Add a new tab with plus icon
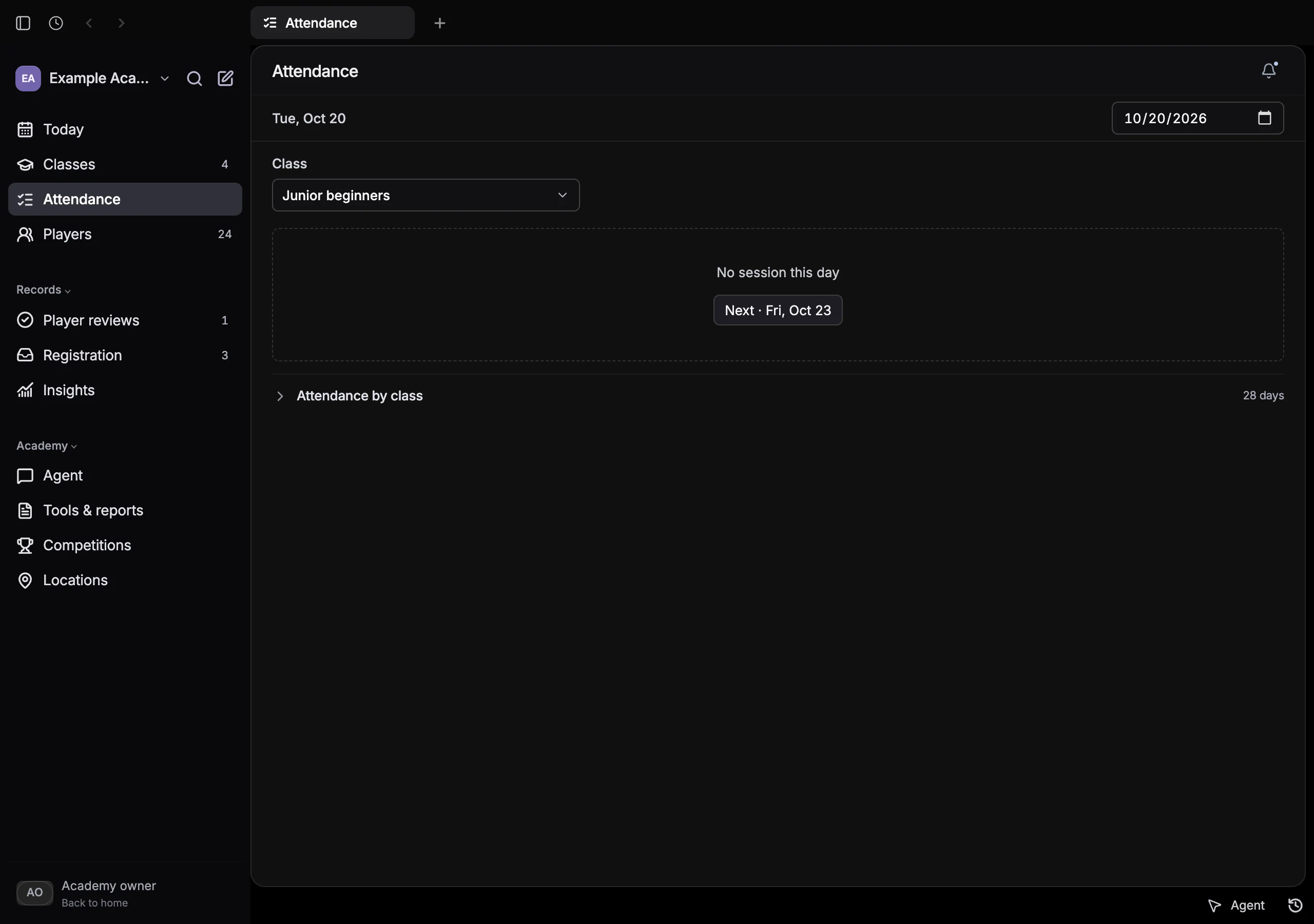1314x924 pixels. (x=439, y=23)
